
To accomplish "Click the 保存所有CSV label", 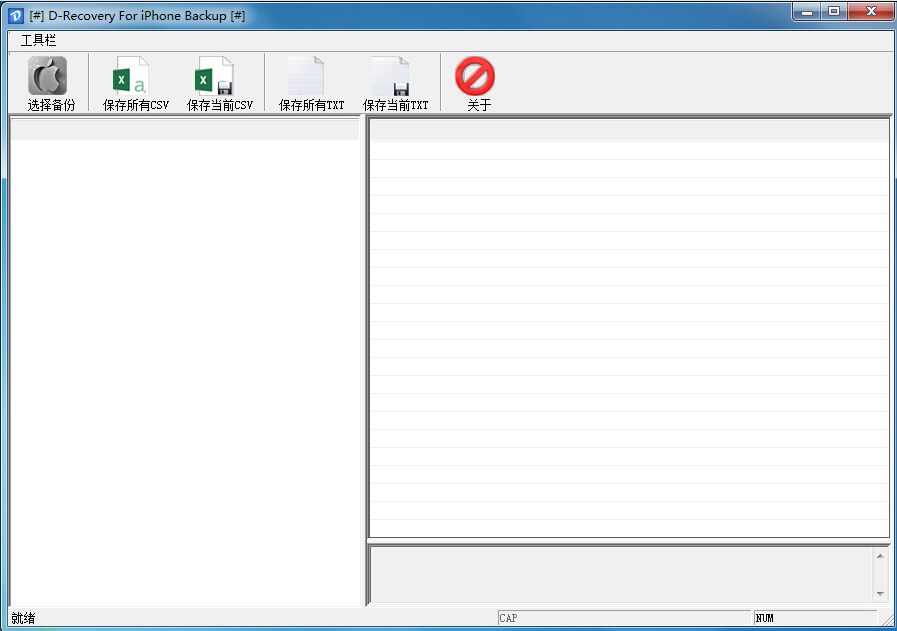I will [x=136, y=105].
